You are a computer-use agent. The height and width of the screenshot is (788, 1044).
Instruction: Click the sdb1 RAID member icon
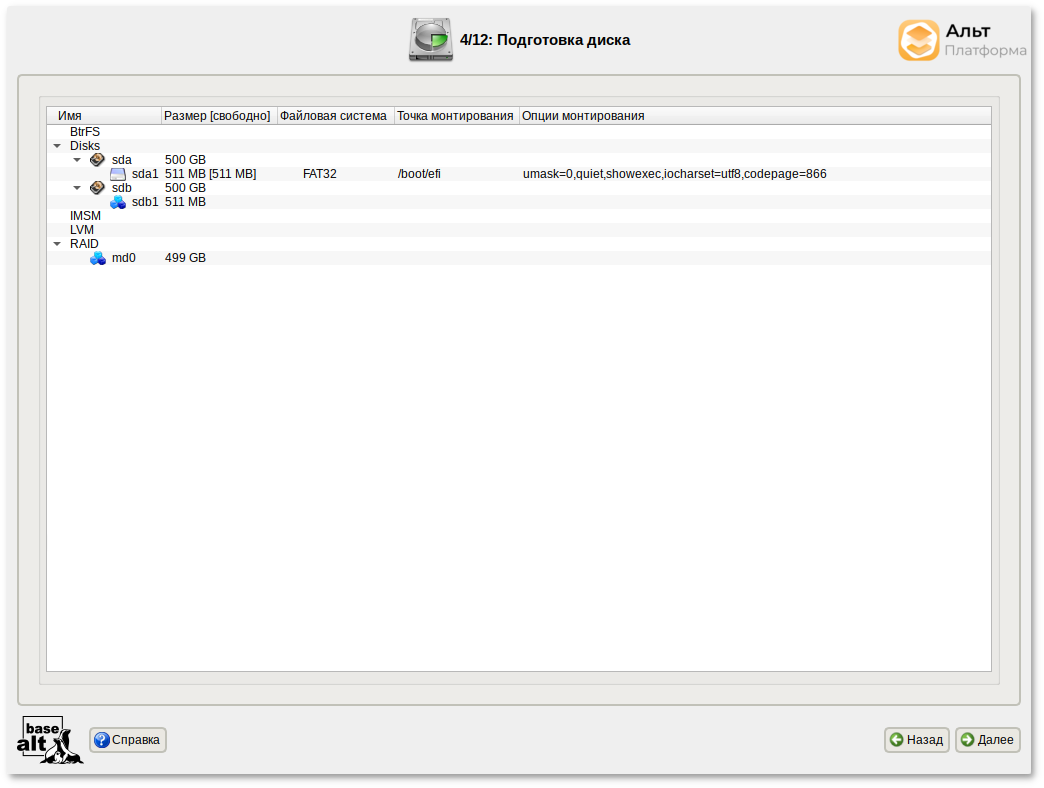tap(118, 202)
